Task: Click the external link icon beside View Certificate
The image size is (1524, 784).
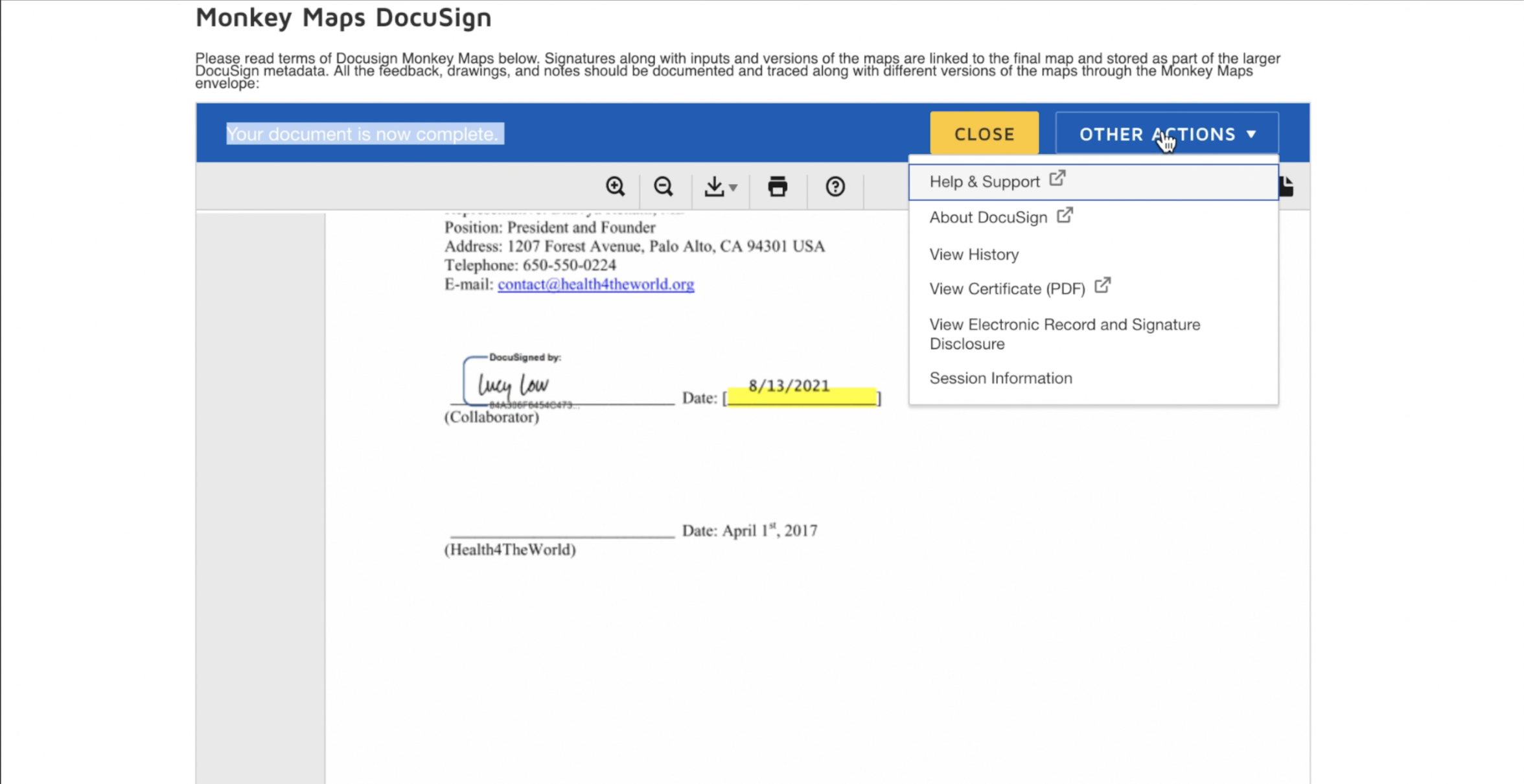Action: click(1102, 286)
